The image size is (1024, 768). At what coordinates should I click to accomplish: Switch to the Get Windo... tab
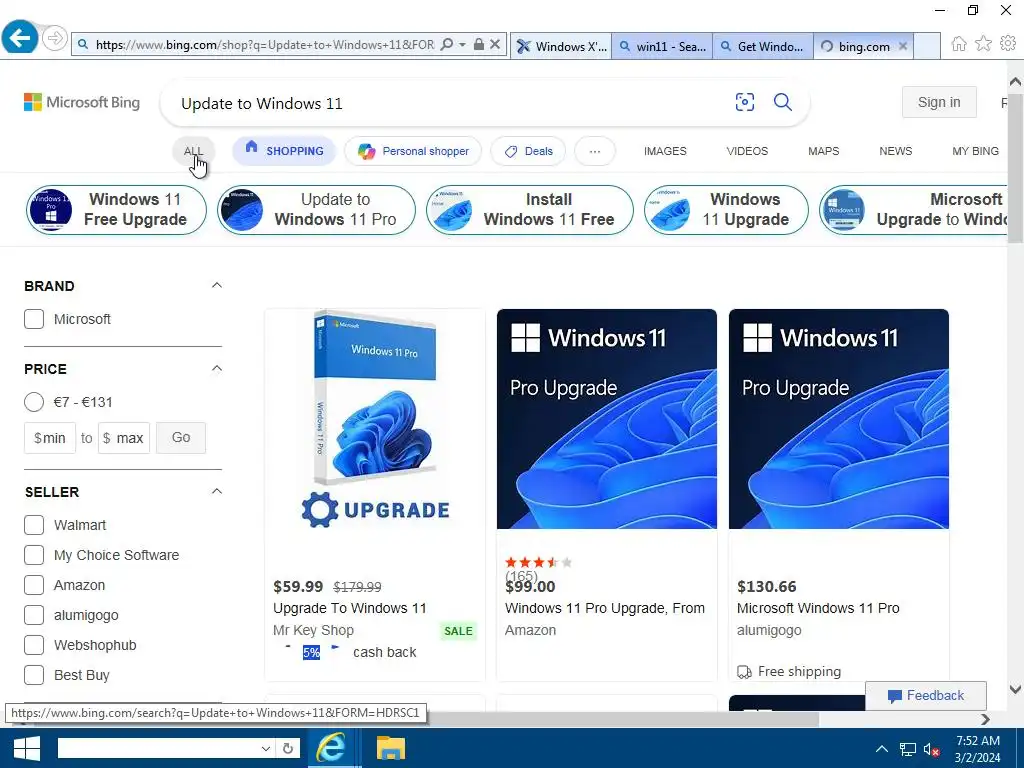pyautogui.click(x=763, y=46)
